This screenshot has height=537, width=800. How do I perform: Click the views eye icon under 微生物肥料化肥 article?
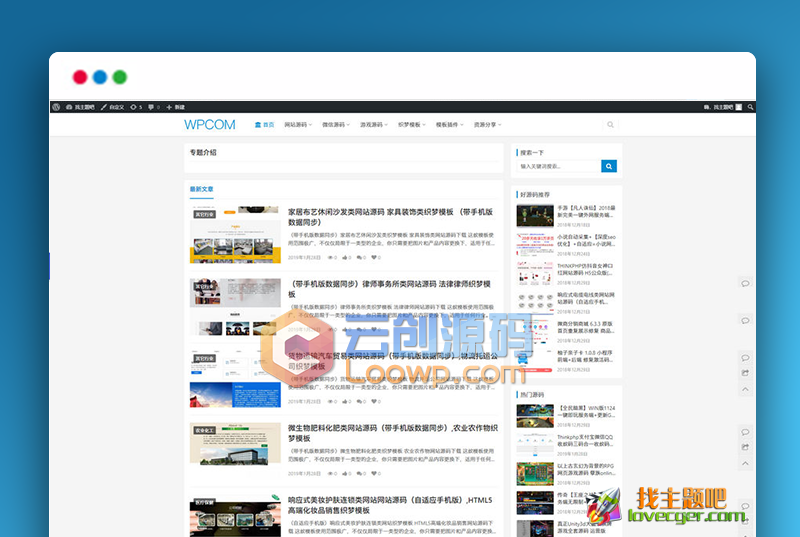click(x=332, y=474)
